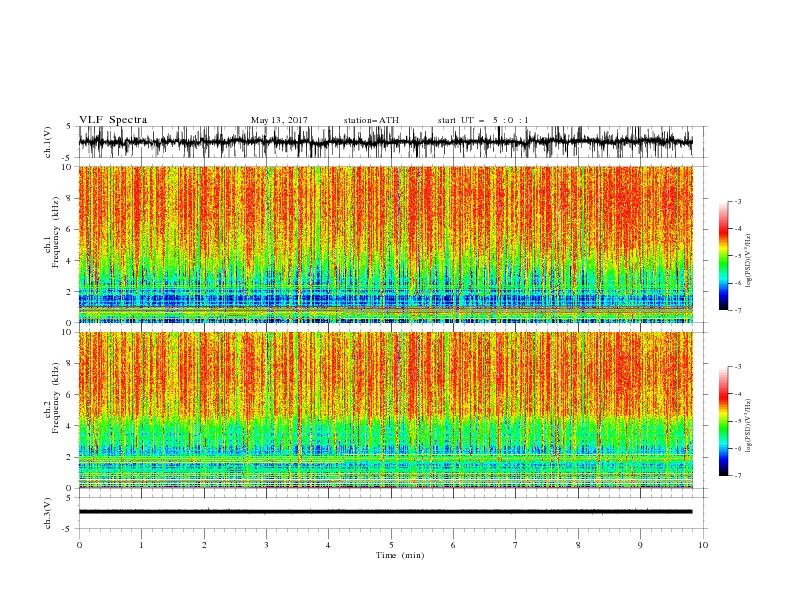Click the '-7' label on lower color bar
The width and height of the screenshot is (792, 612).
(x=737, y=476)
